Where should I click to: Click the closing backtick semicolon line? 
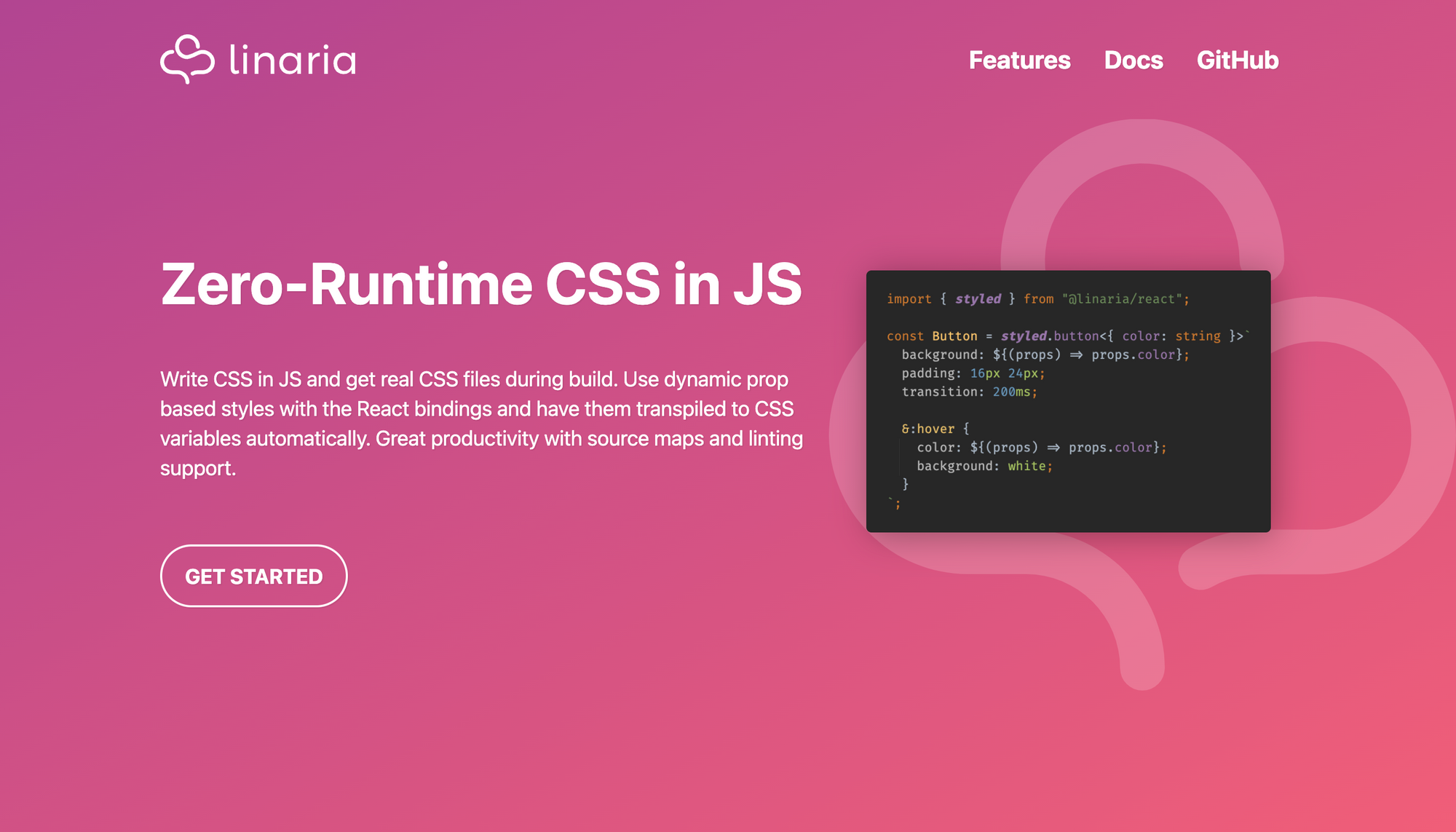[x=895, y=503]
